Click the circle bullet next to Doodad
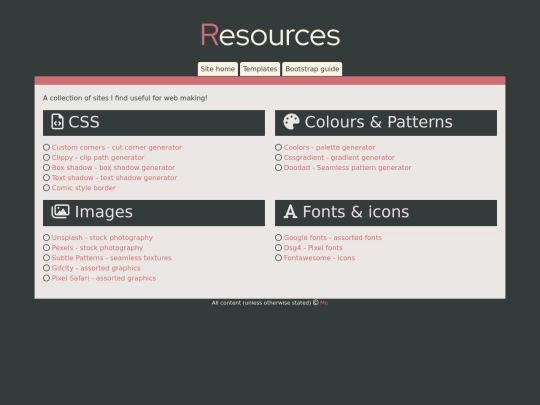The image size is (540, 405). point(279,167)
